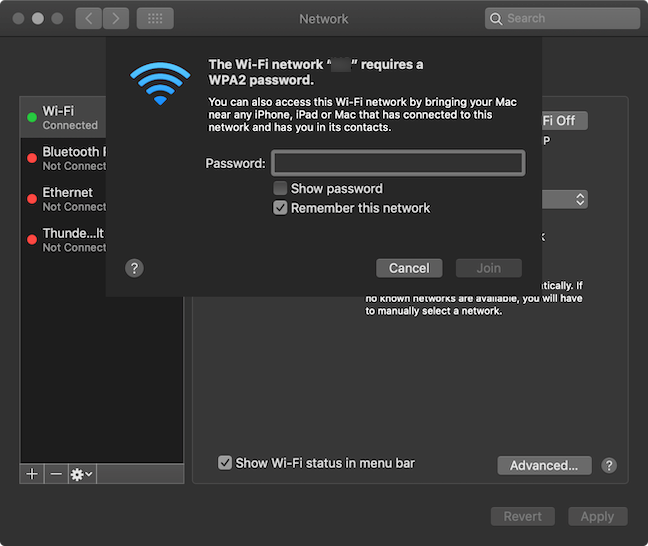
Task: Uncheck Remember this network
Action: (x=280, y=207)
